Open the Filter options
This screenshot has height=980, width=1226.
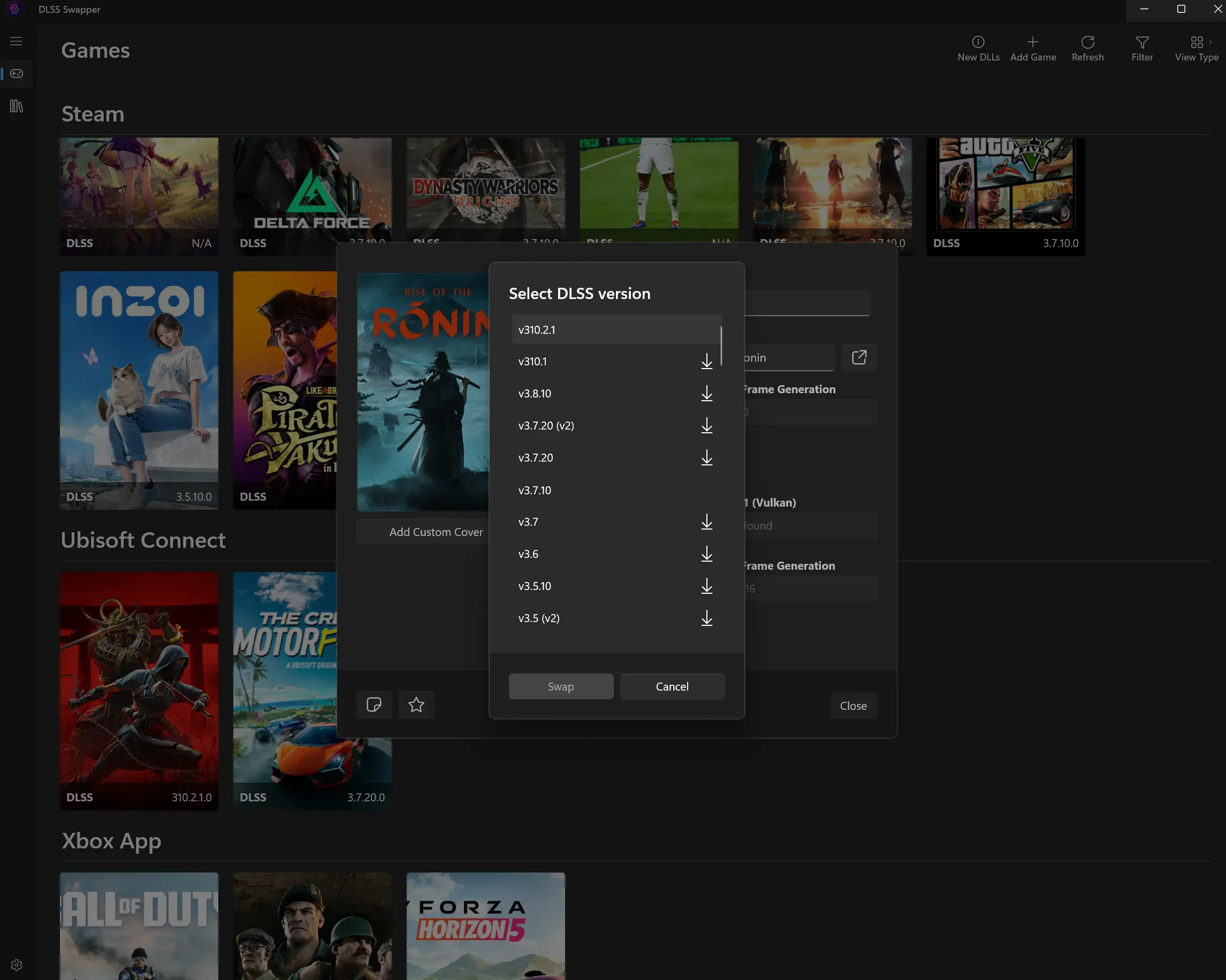pyautogui.click(x=1142, y=49)
